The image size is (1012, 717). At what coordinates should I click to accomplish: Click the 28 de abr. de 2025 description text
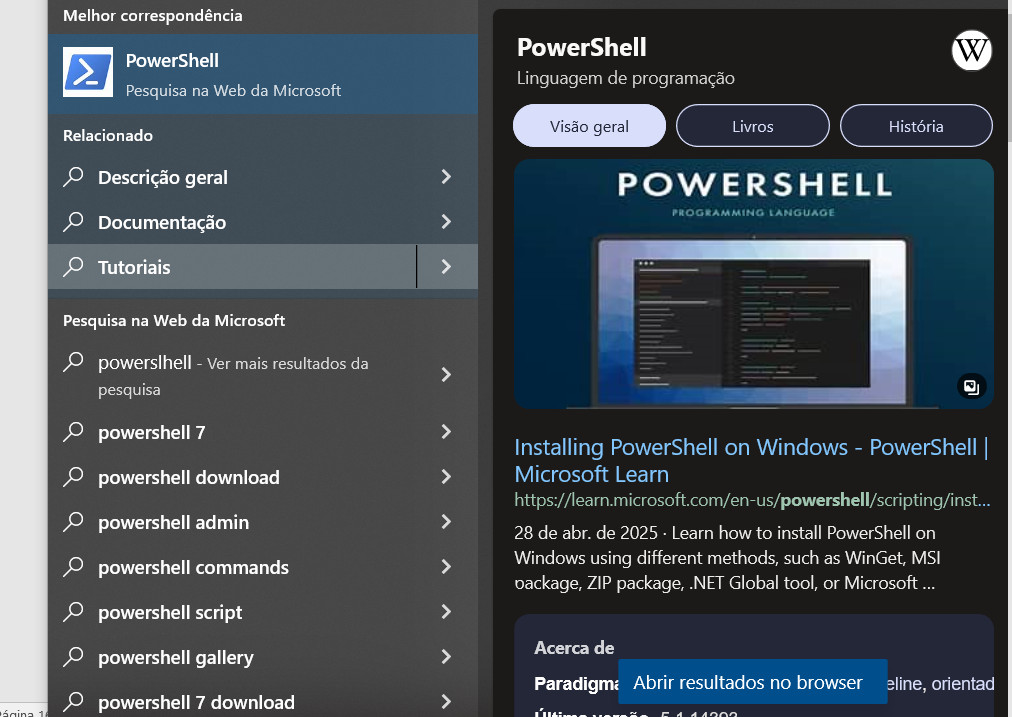(727, 558)
